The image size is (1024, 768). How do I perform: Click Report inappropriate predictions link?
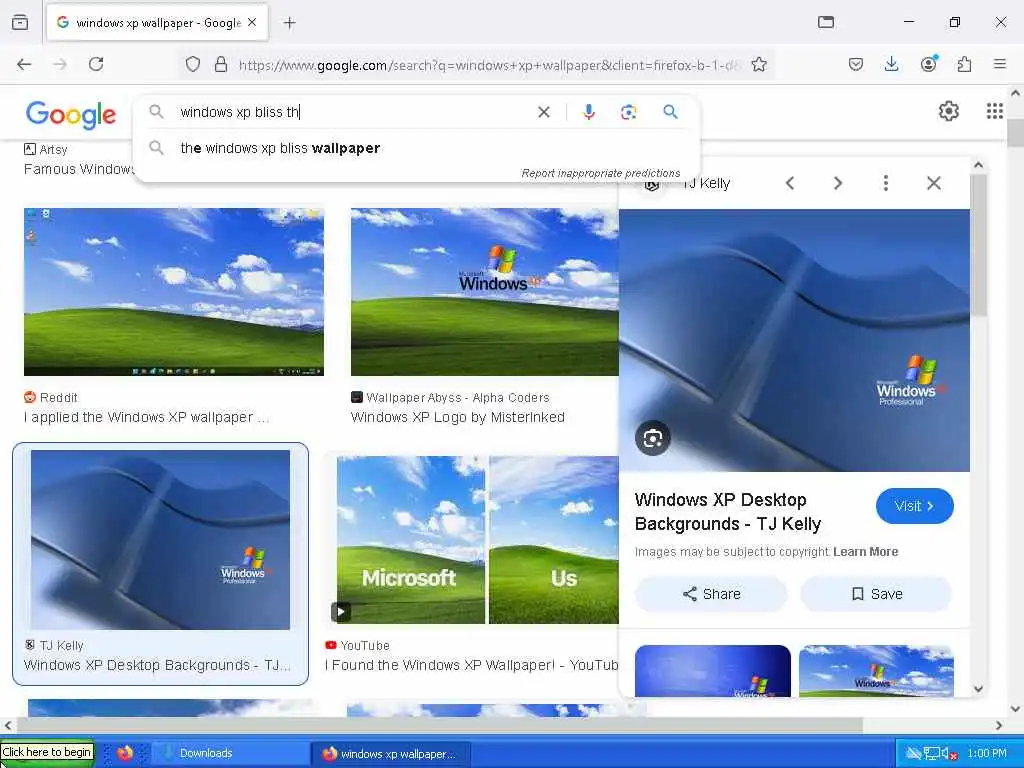tap(600, 173)
